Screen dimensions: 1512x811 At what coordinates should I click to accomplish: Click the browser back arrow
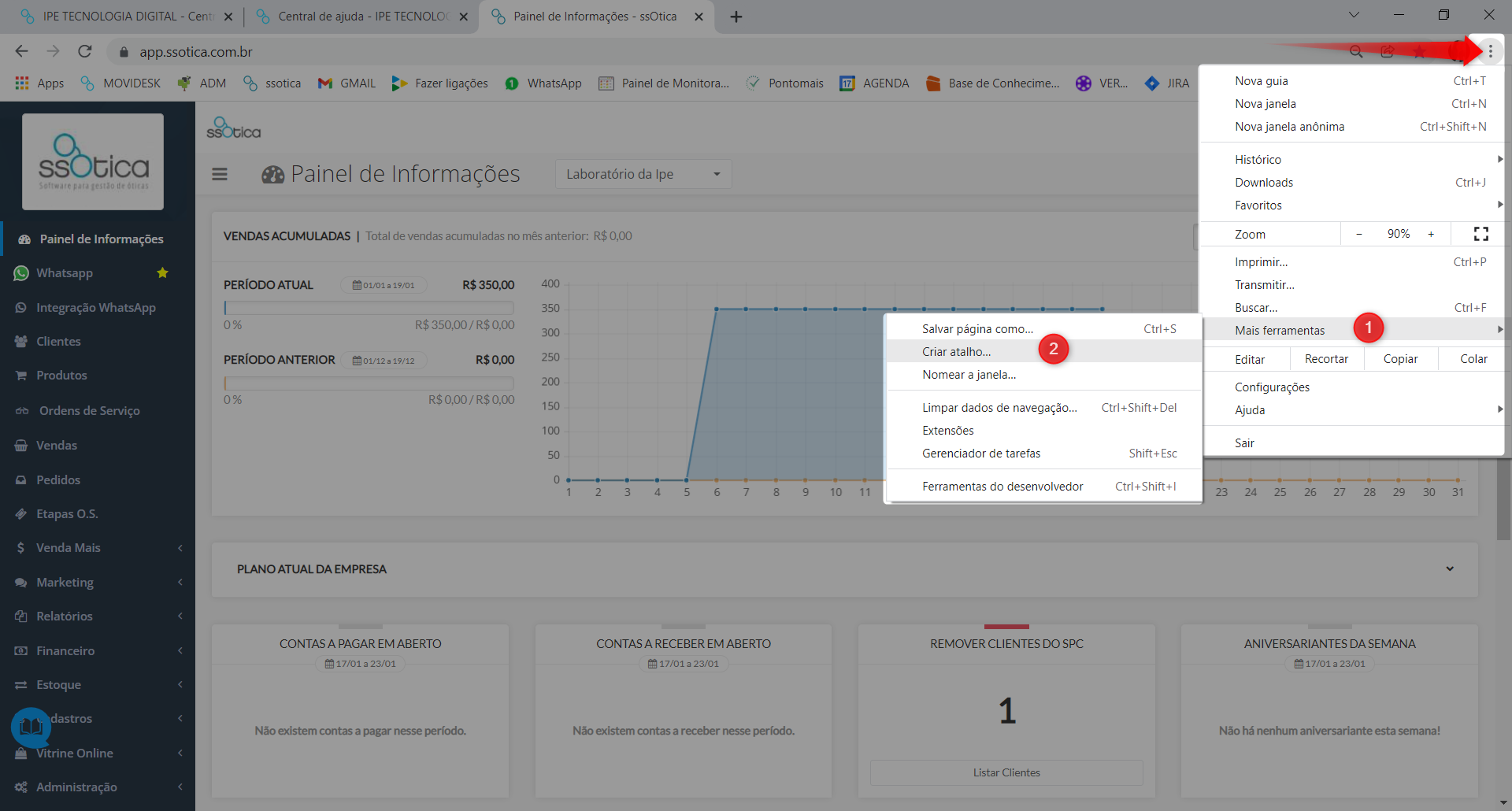tap(21, 51)
